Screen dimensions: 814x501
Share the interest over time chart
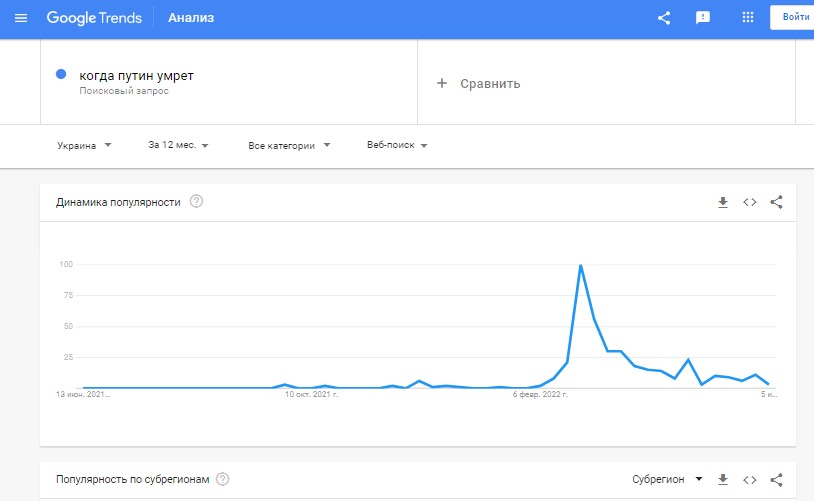(777, 202)
